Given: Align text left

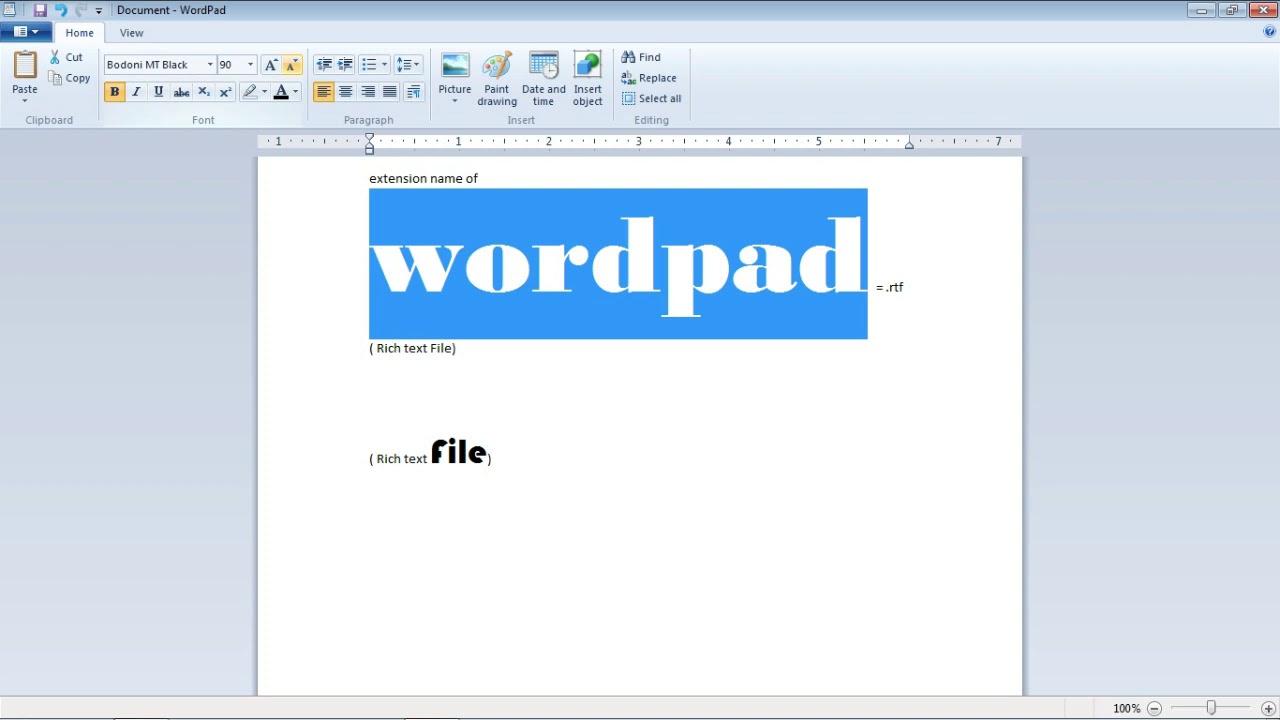Looking at the screenshot, I should (323, 92).
